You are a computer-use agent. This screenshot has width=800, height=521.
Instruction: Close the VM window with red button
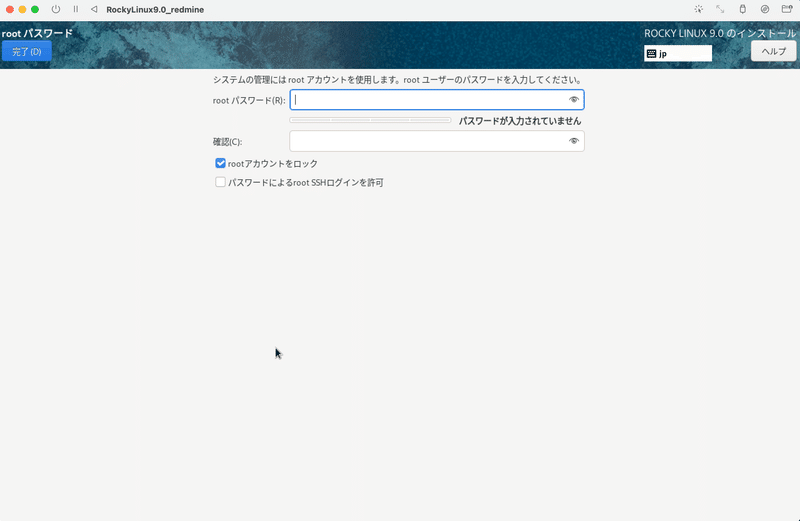(10, 9)
